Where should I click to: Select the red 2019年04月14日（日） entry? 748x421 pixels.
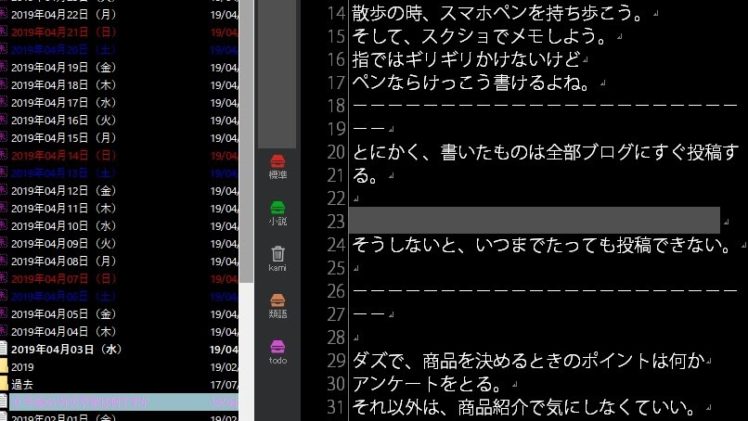[65, 156]
